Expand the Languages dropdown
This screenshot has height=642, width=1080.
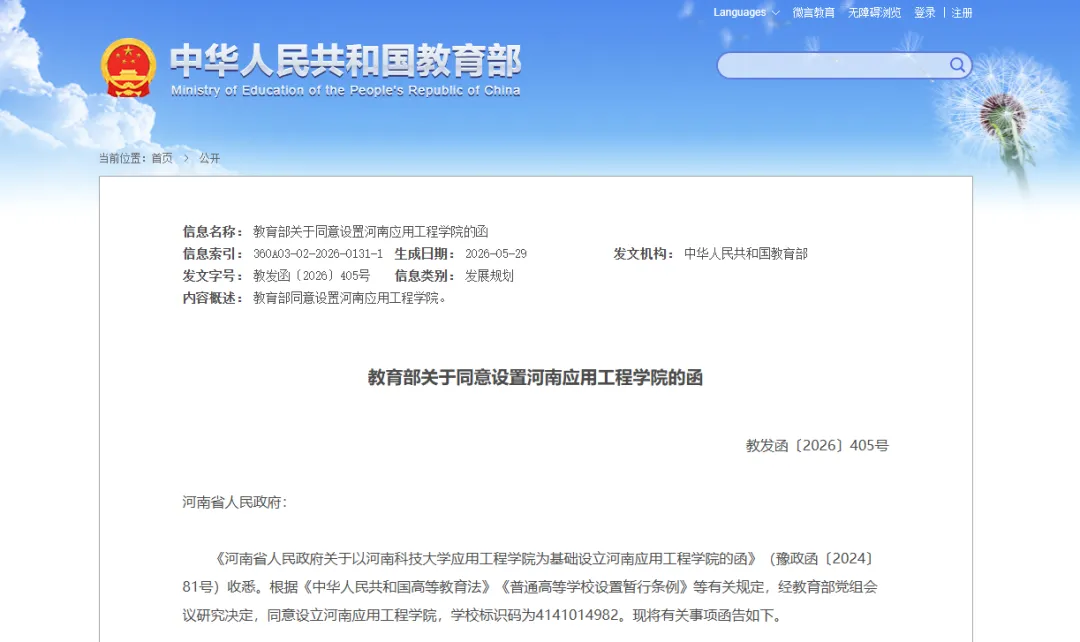click(746, 12)
